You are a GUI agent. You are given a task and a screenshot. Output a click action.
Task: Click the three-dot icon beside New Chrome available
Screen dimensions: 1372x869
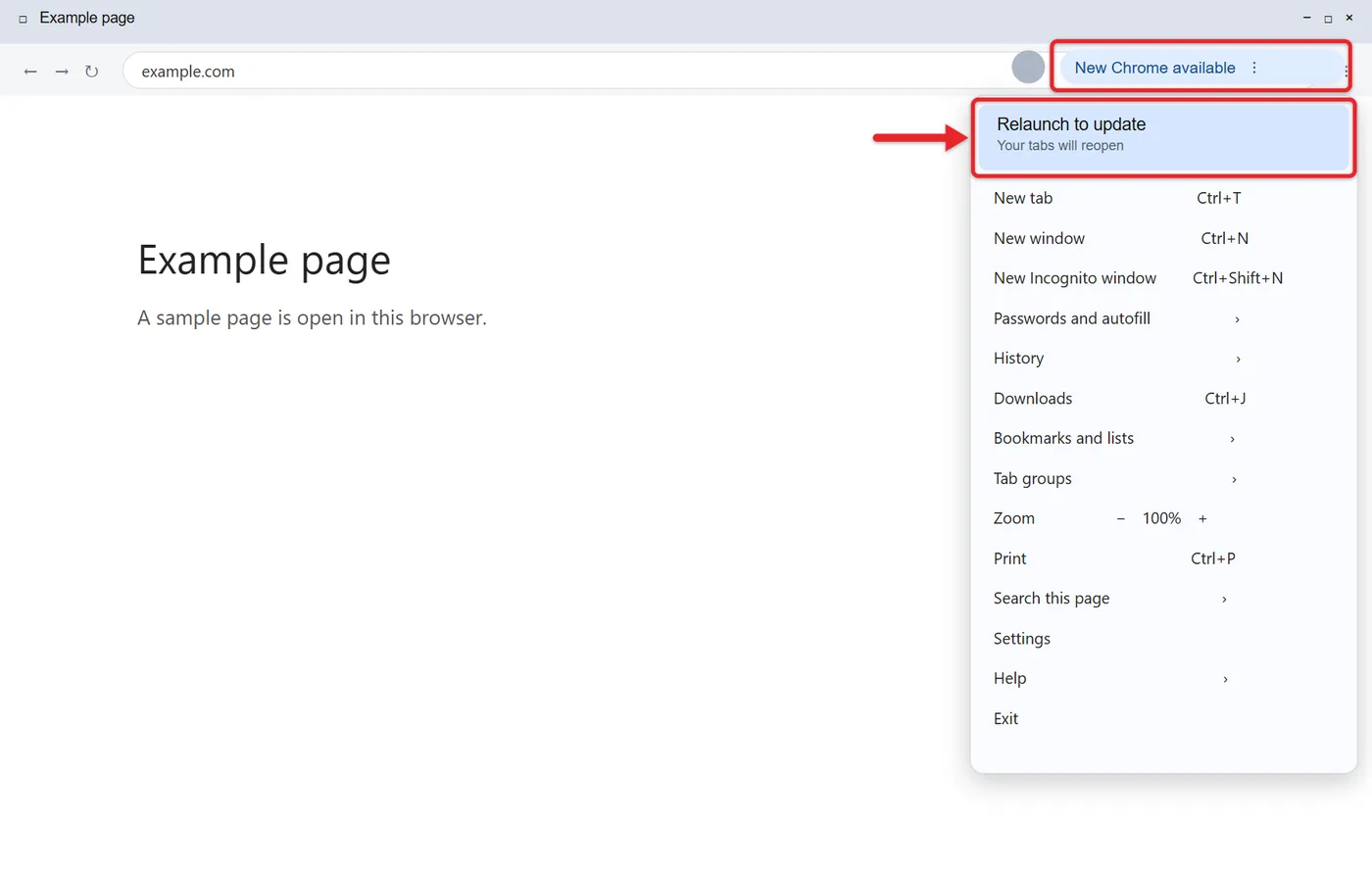(1254, 68)
